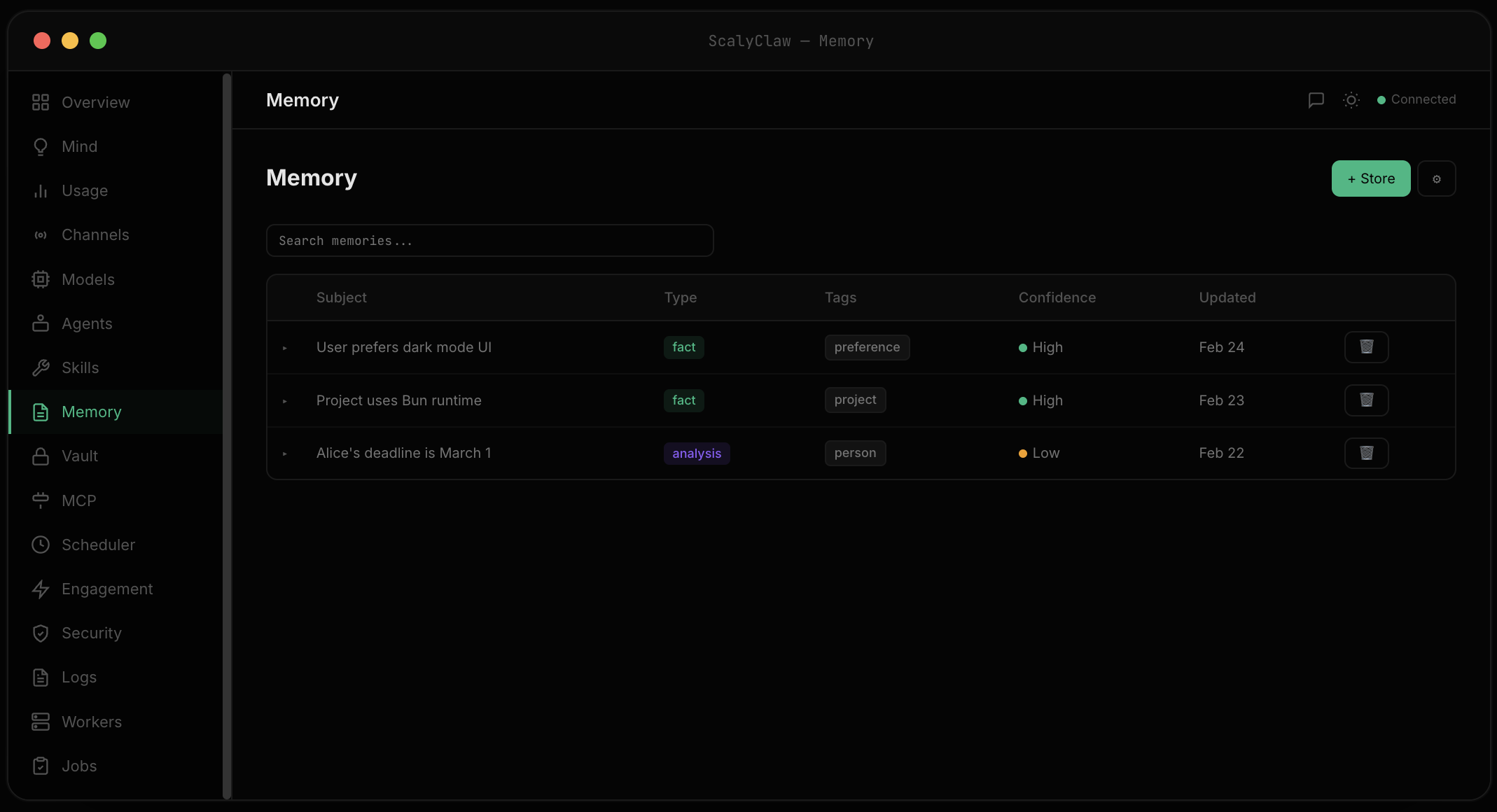This screenshot has width=1497, height=812.
Task: Expand the 'Project uses Bun runtime' row
Action: click(285, 401)
